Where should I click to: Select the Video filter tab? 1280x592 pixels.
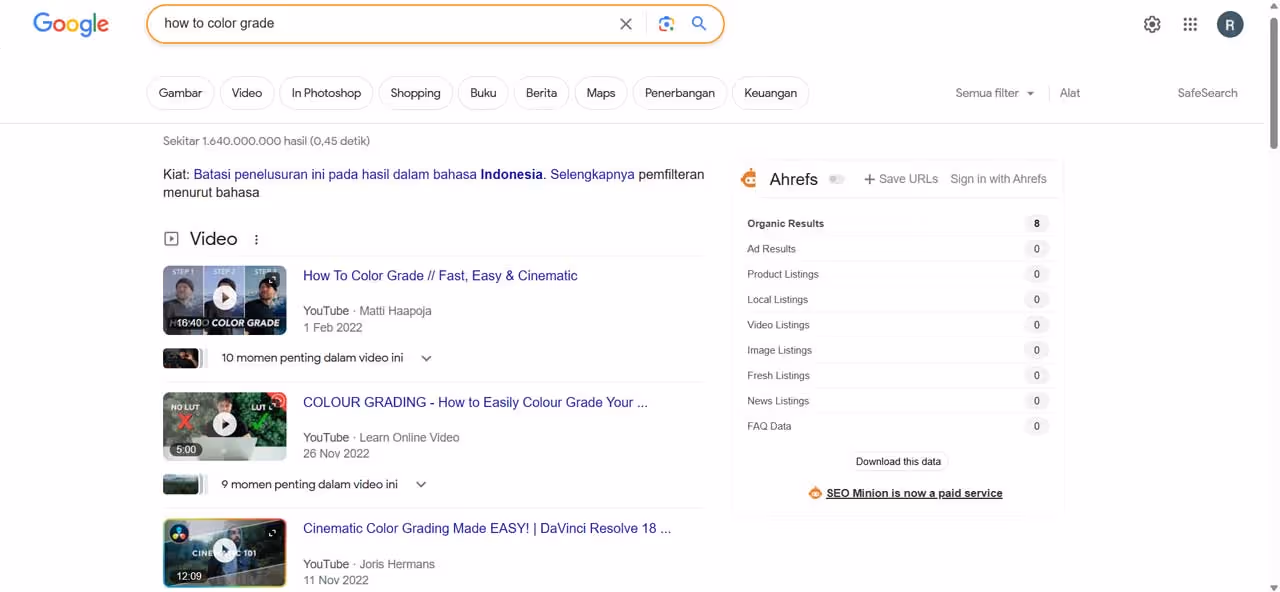click(247, 93)
